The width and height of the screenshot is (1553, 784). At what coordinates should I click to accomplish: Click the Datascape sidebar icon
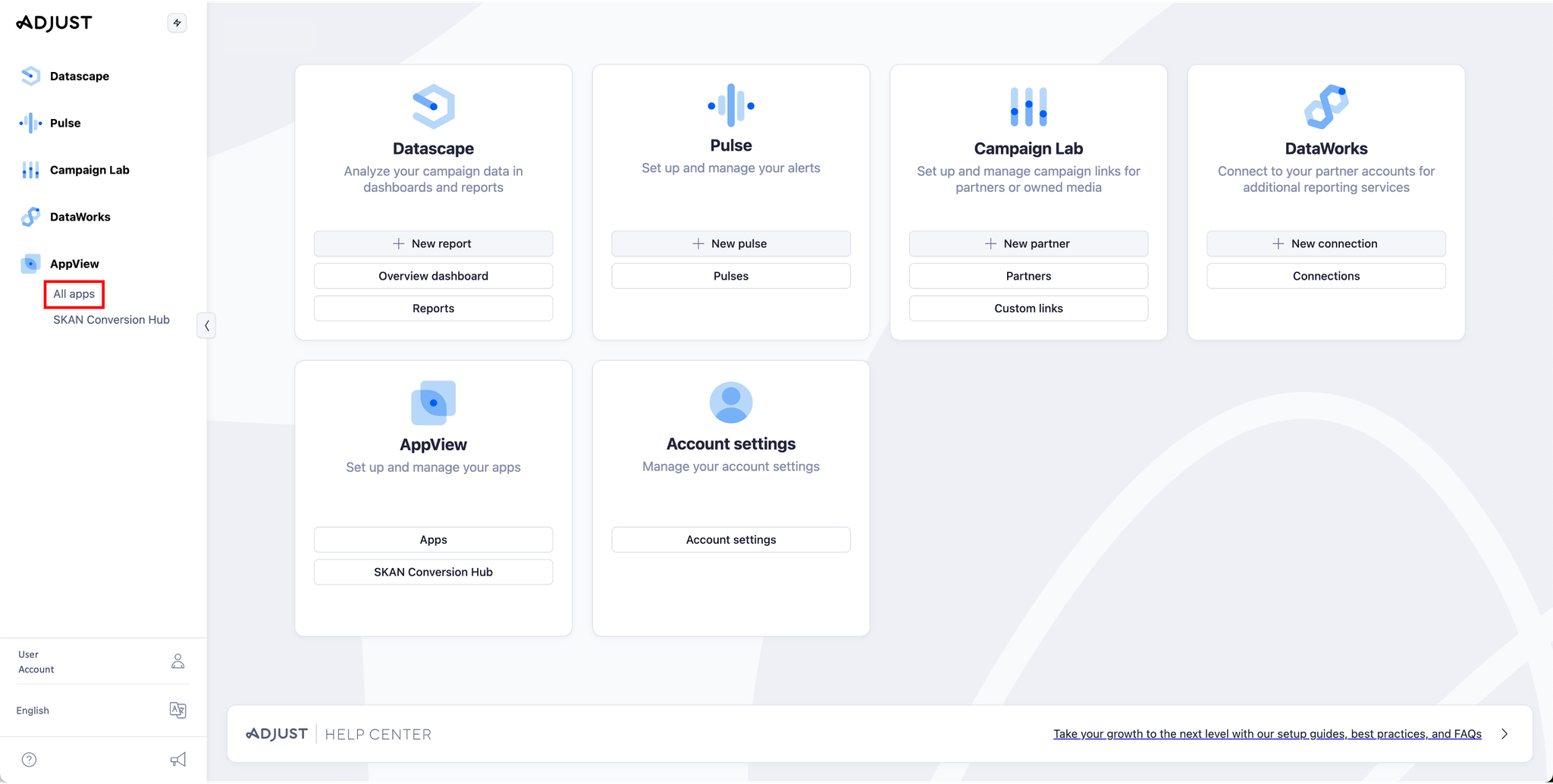(30, 76)
